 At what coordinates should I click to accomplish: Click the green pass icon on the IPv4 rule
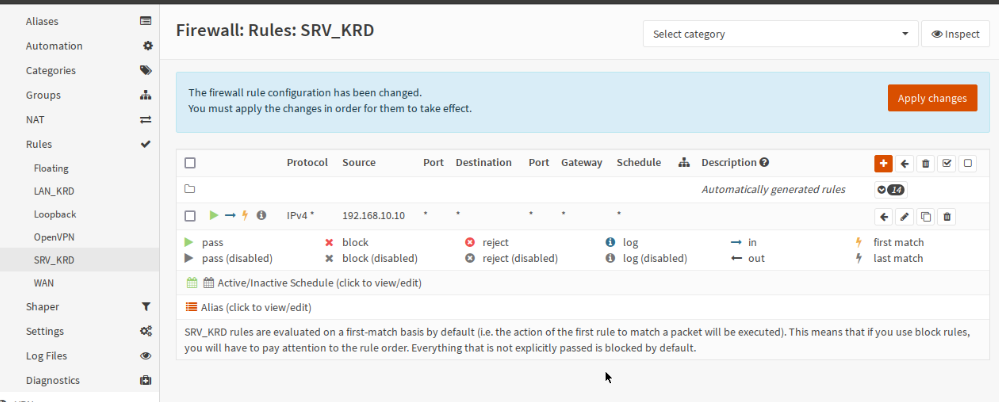(x=213, y=216)
